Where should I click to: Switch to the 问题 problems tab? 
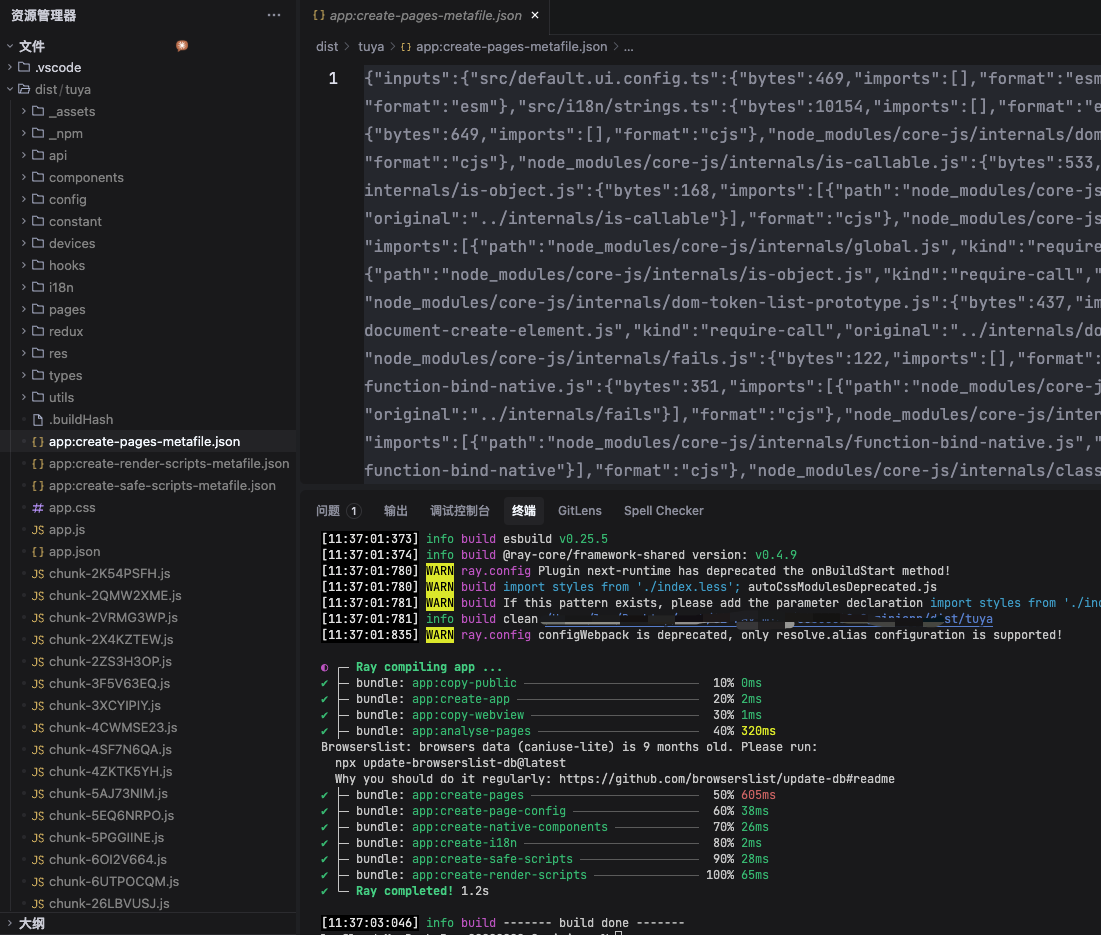[338, 511]
